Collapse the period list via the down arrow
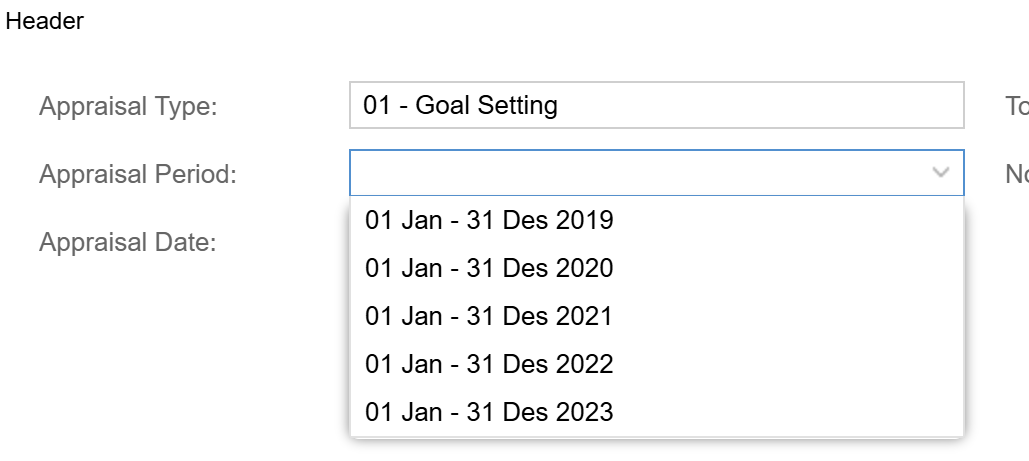The width and height of the screenshot is (1029, 461). point(940,173)
